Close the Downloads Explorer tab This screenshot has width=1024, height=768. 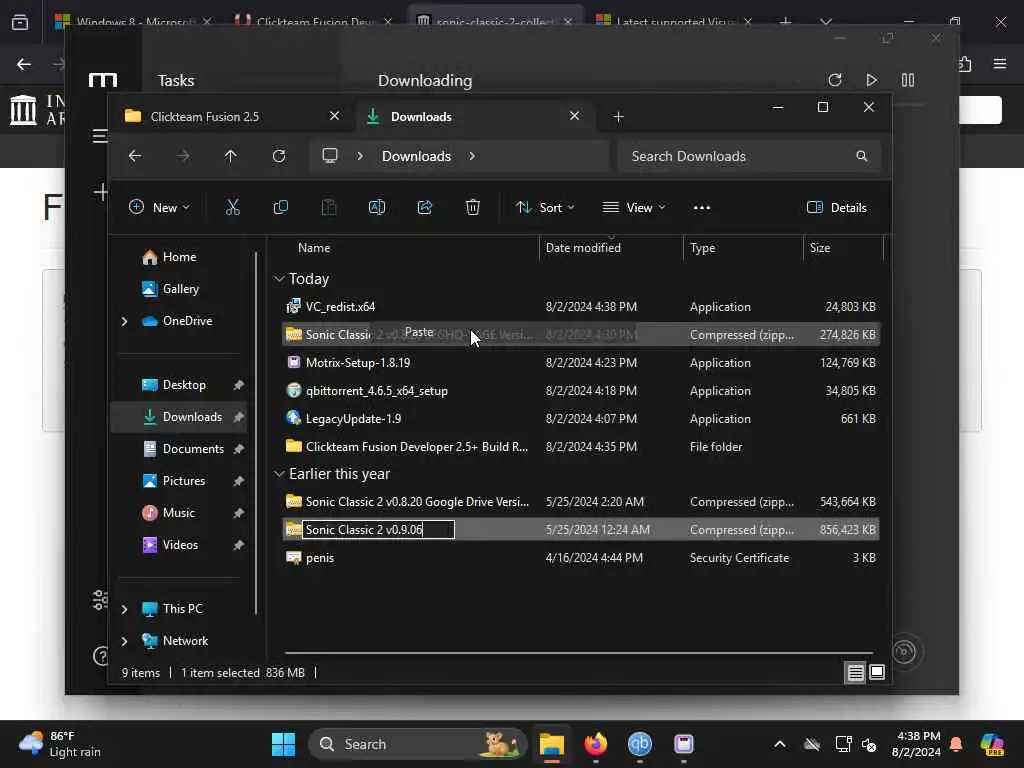575,116
